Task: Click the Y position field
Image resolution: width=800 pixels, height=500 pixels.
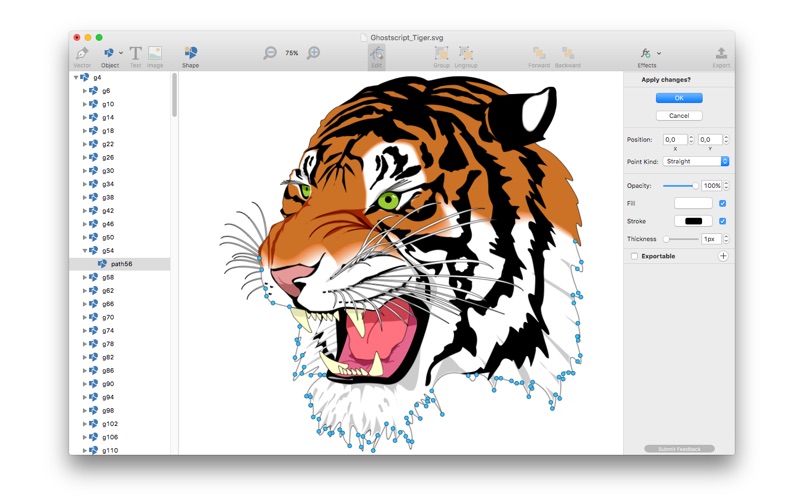Action: pyautogui.click(x=710, y=139)
